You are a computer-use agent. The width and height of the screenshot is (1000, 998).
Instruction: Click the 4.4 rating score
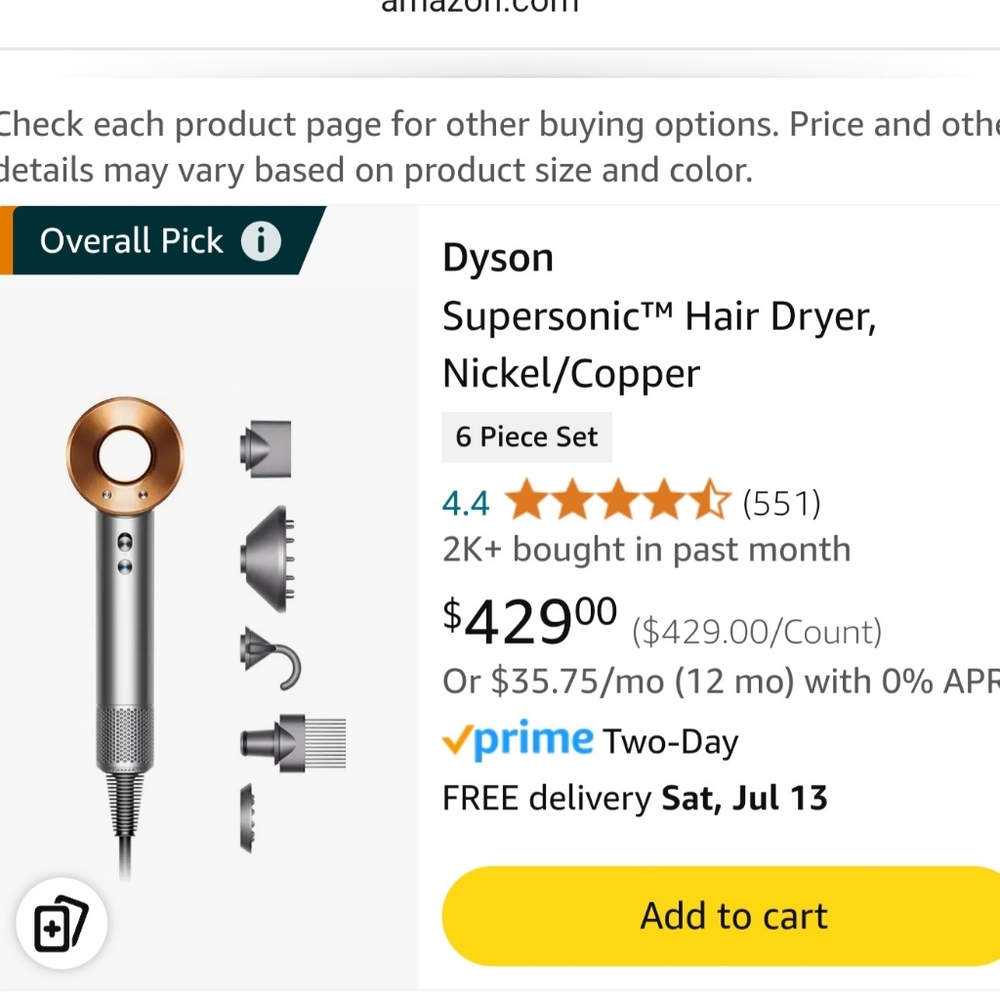click(x=465, y=503)
